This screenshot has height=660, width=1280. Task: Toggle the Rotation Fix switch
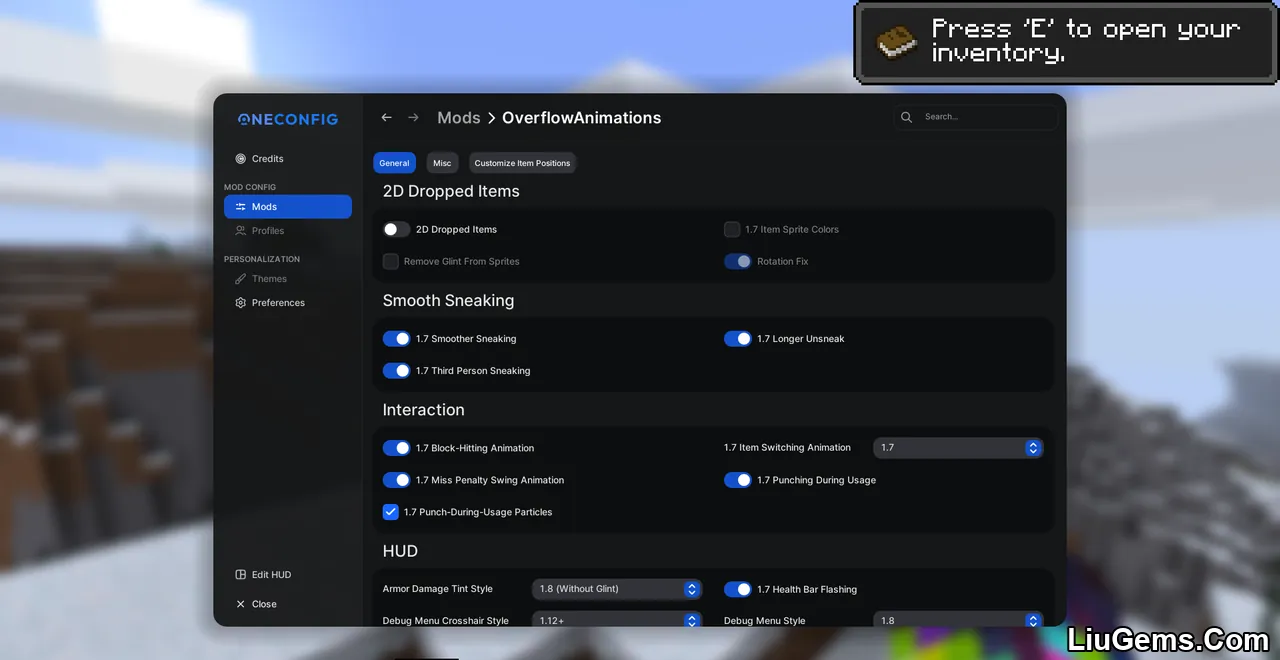click(x=737, y=261)
